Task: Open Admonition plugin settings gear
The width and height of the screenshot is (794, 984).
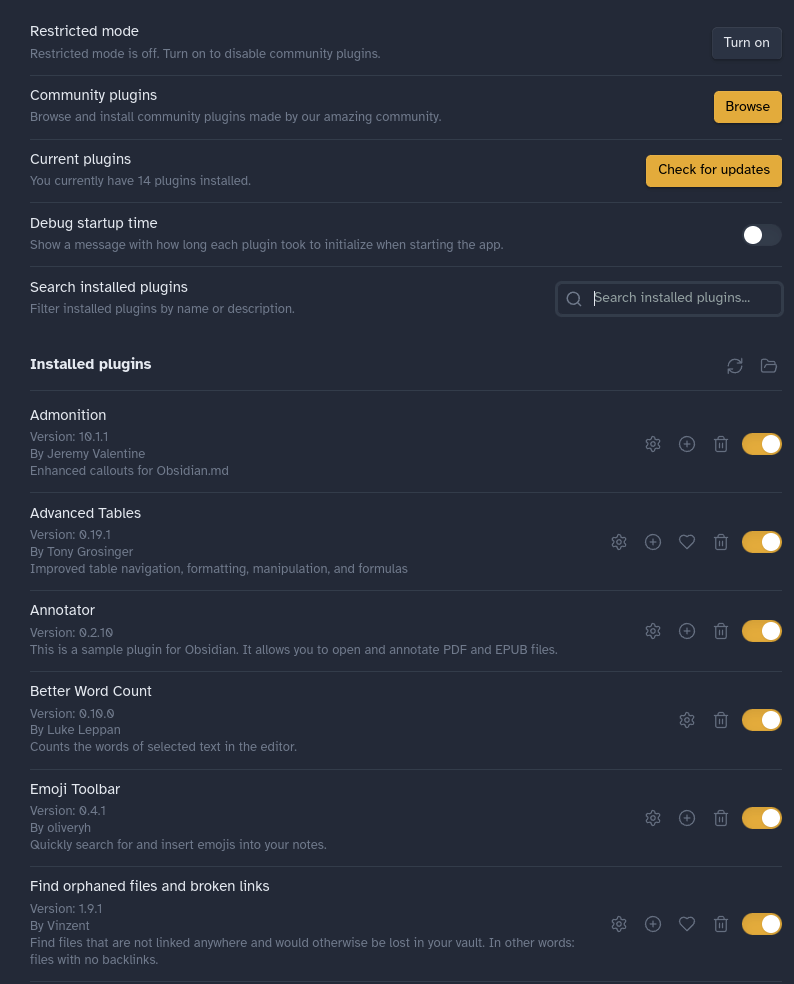Action: 653,444
